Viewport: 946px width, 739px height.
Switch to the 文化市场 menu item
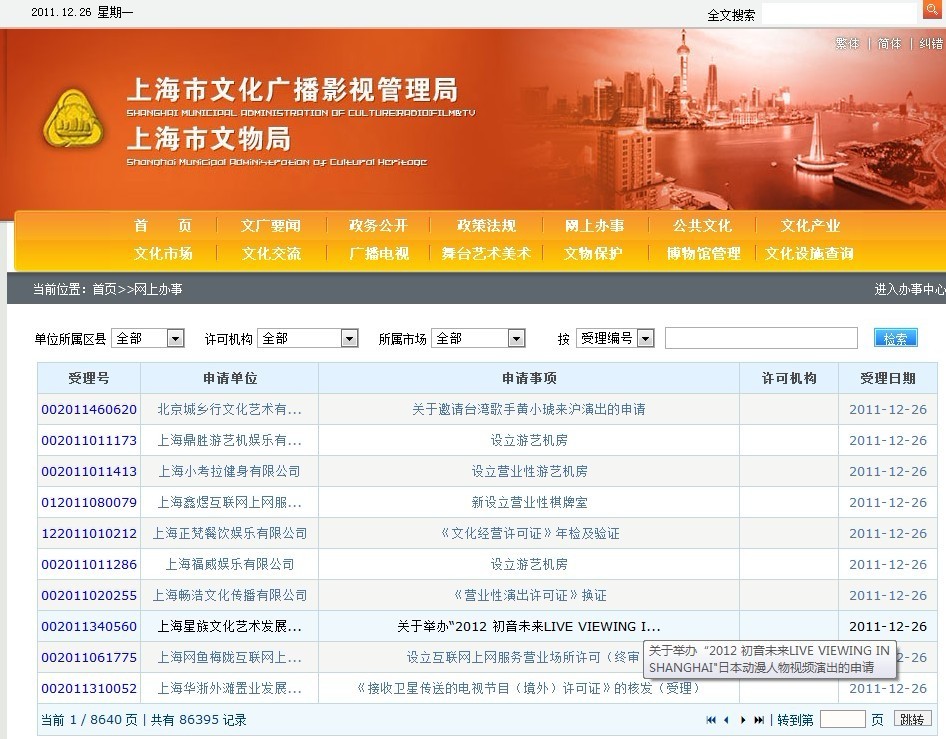coord(166,254)
